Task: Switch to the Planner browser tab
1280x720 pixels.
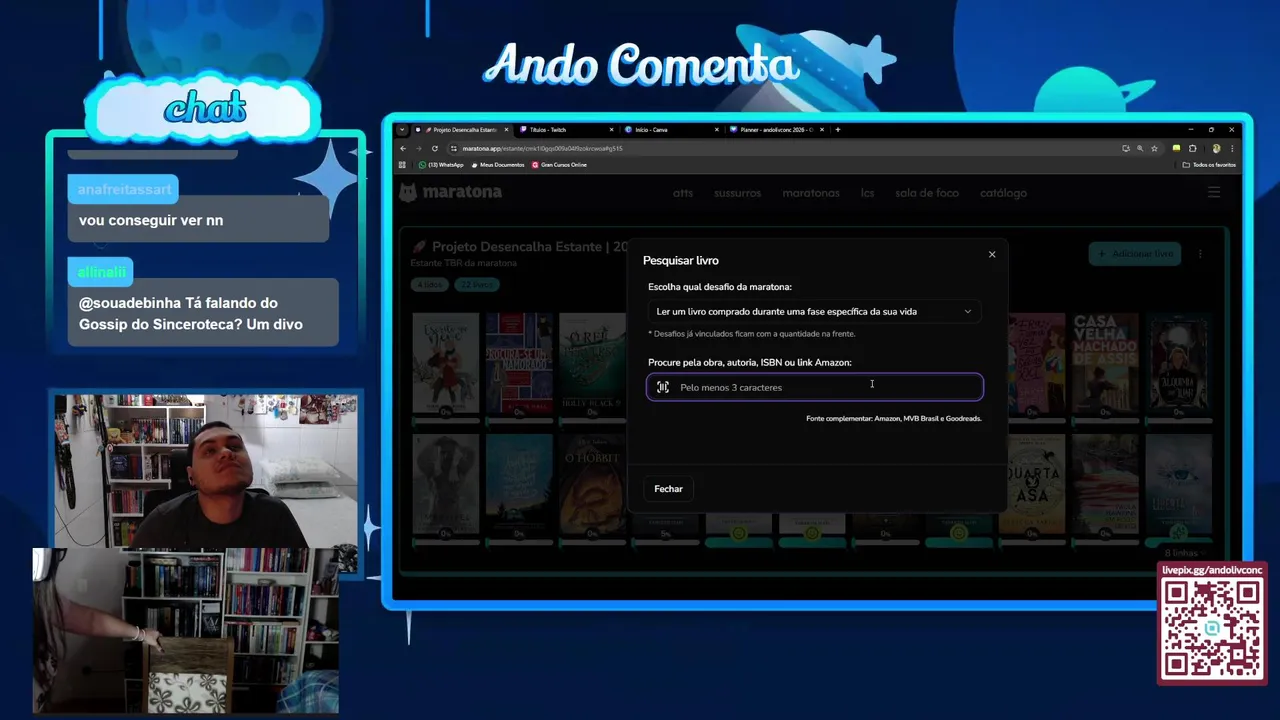Action: 775,130
